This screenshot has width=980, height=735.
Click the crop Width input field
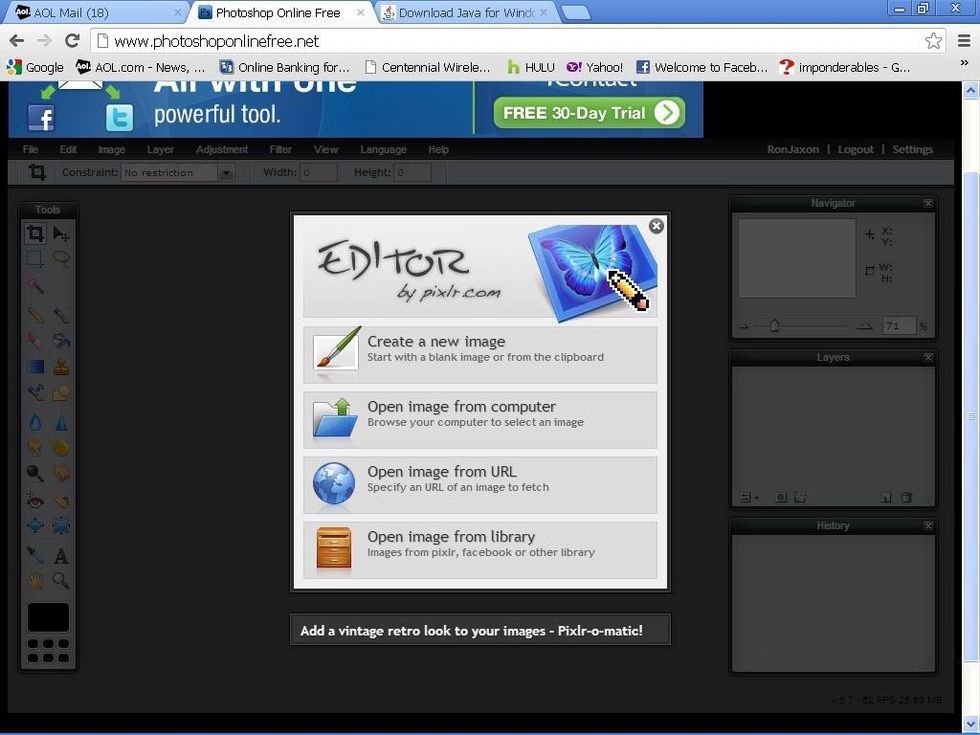[x=319, y=172]
